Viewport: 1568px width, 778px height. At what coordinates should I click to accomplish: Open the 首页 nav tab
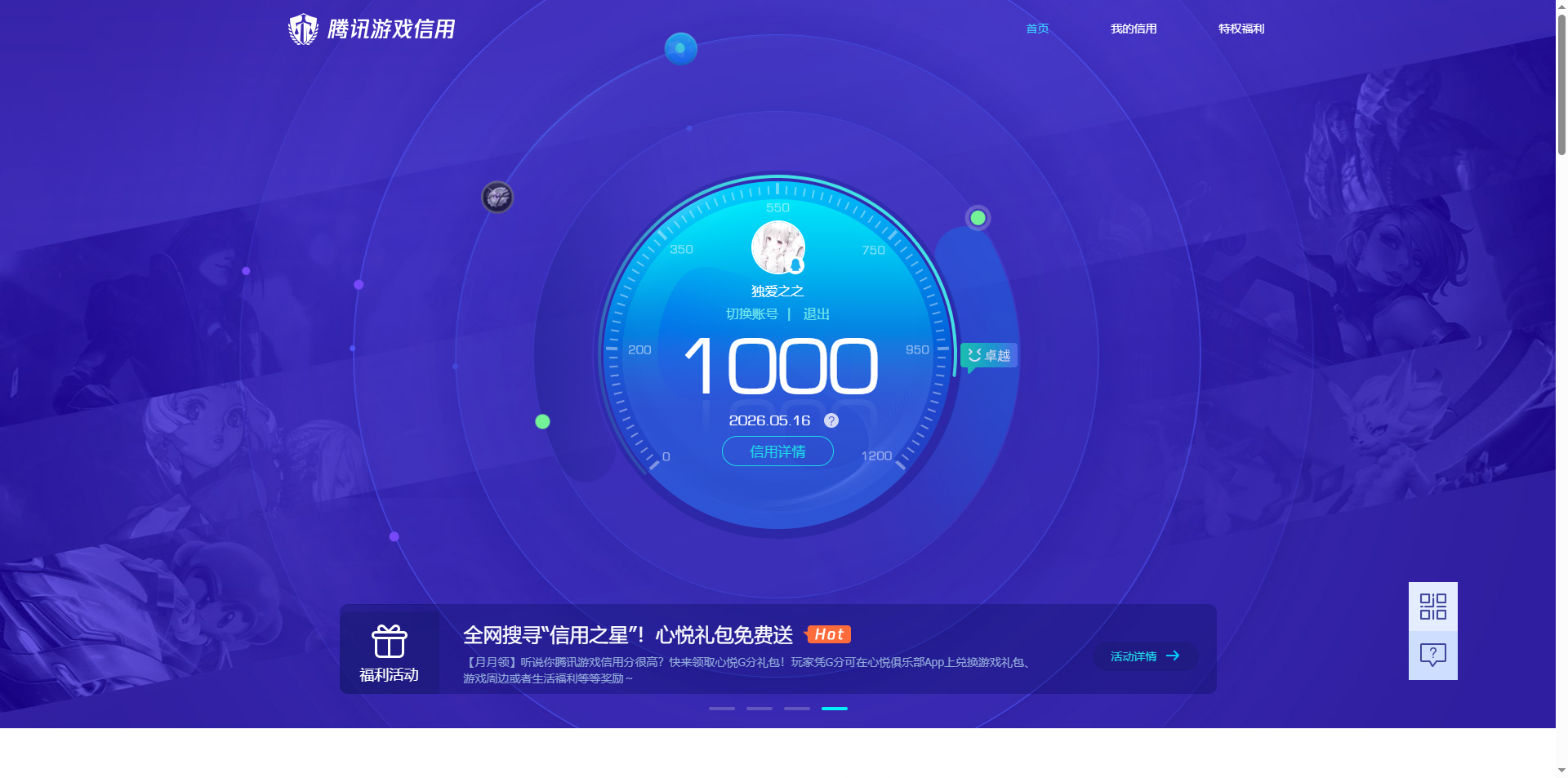pyautogui.click(x=1037, y=29)
